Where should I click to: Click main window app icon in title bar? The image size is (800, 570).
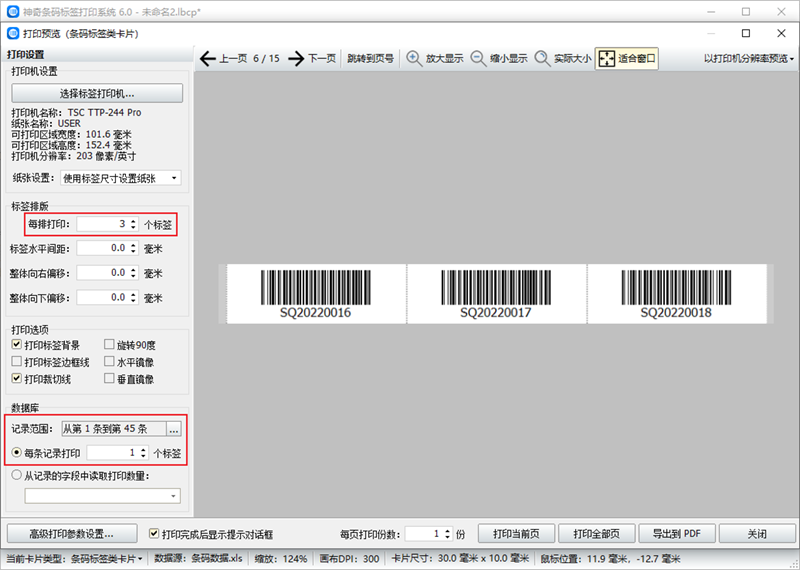pos(13,11)
